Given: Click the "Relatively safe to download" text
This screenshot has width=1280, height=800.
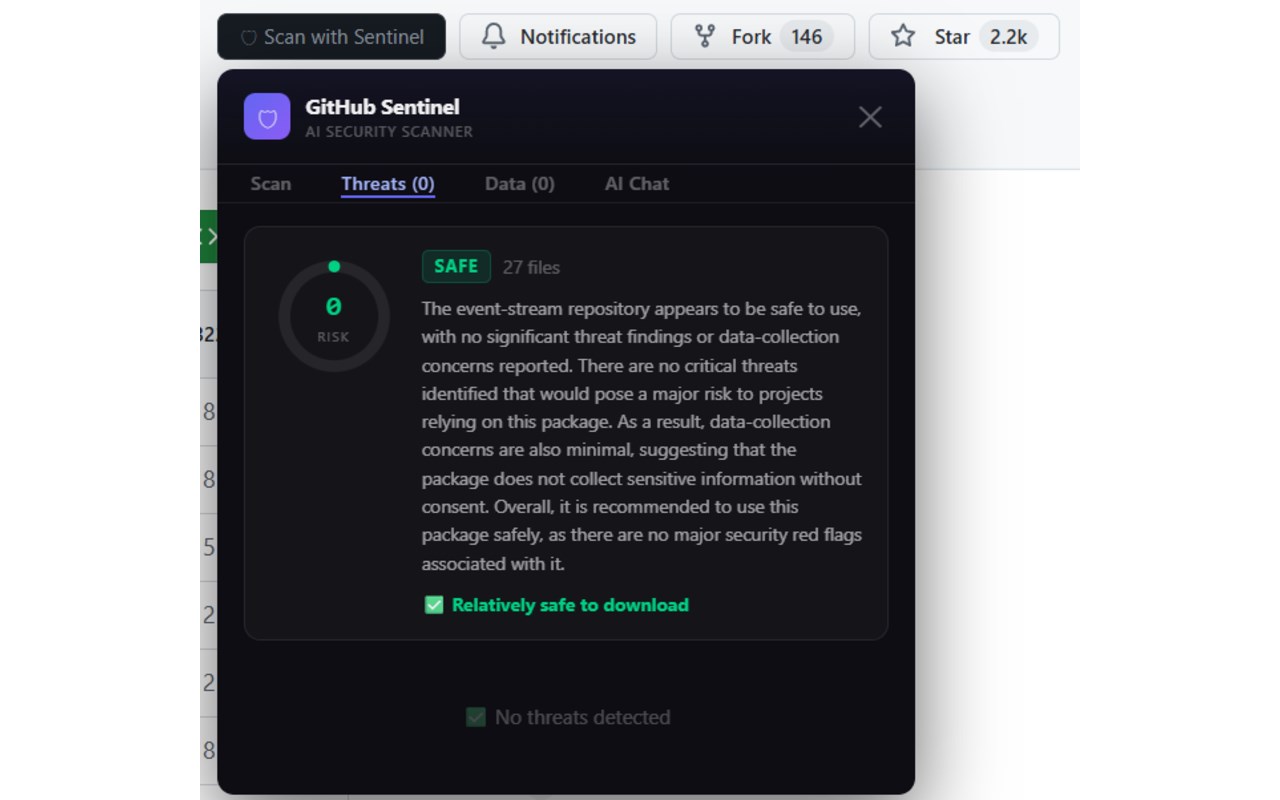Looking at the screenshot, I should [570, 605].
